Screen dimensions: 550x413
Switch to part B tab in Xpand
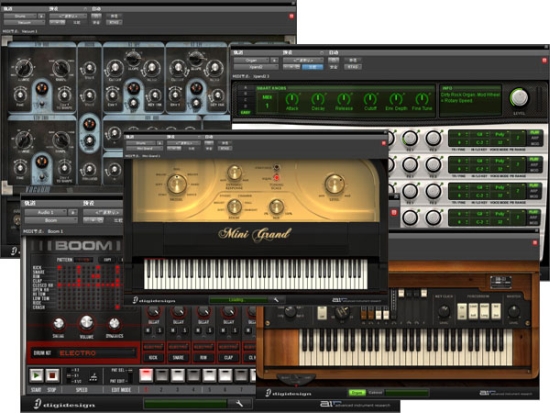point(245,94)
